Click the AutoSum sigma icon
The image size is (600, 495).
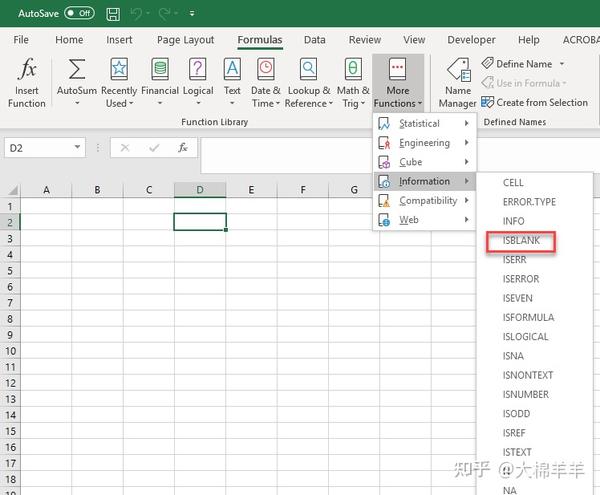pos(77,69)
